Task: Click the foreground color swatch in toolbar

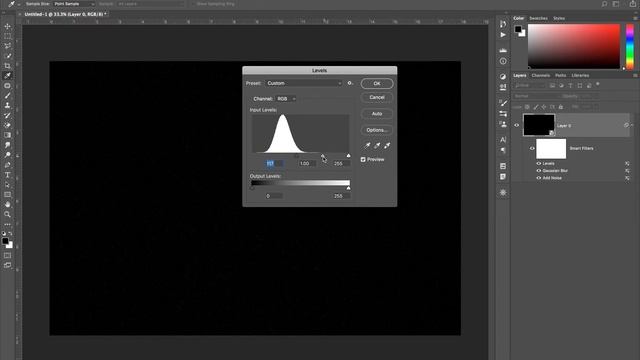Action: (x=5, y=241)
